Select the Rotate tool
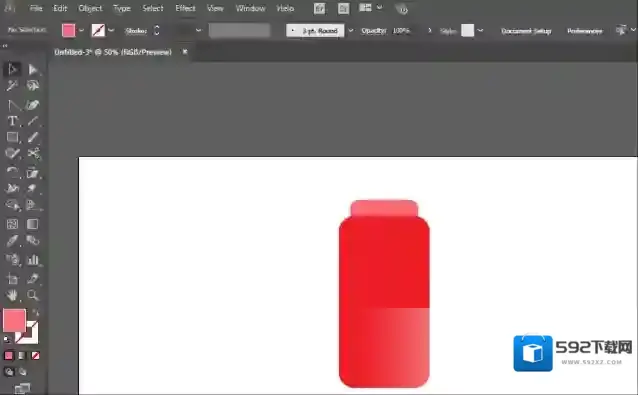Viewport: 638px width, 395px height. point(12,172)
